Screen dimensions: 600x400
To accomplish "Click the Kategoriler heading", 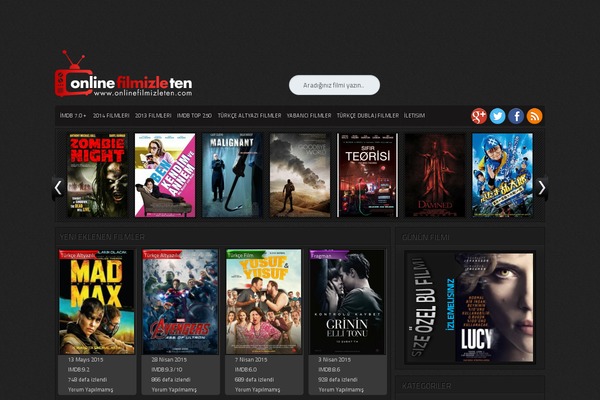I will click(426, 386).
